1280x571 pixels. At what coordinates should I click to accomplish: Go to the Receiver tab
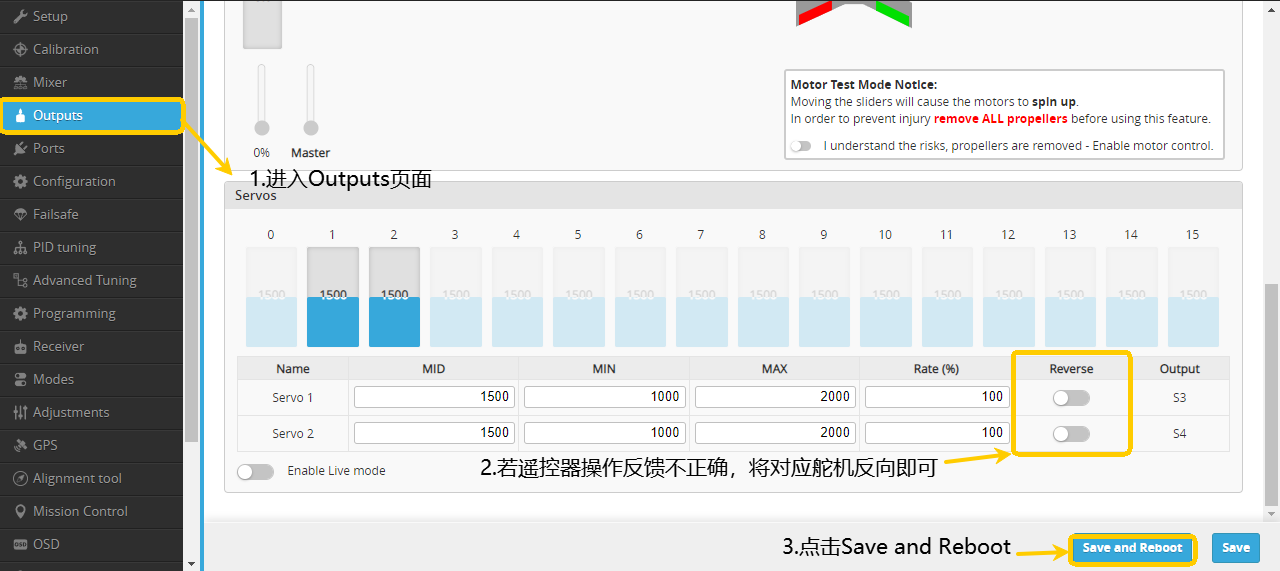coord(91,346)
